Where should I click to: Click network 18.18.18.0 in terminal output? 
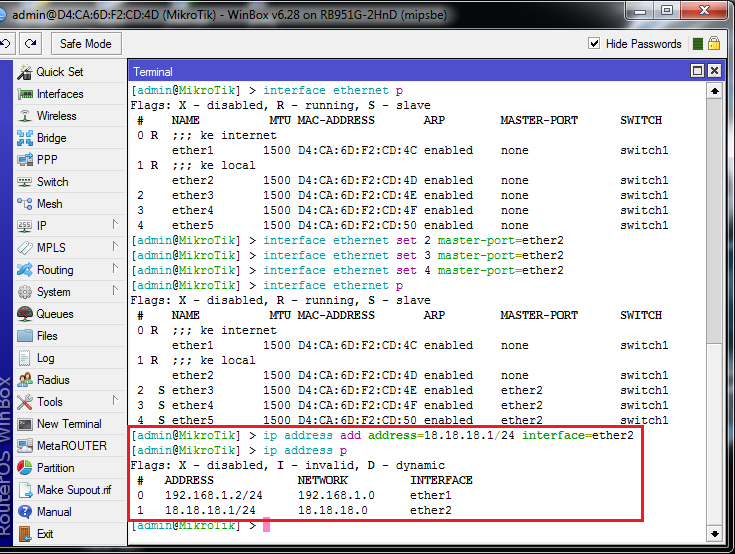tap(333, 510)
